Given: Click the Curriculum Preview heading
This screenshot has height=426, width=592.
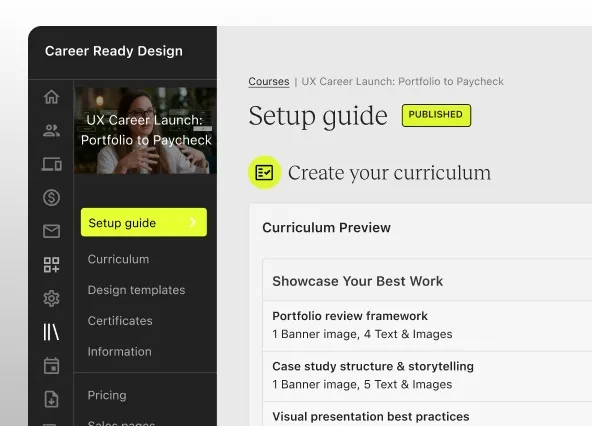Looking at the screenshot, I should click(327, 227).
